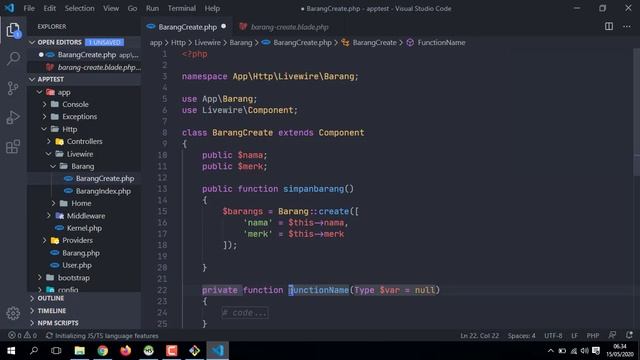Screen dimensions: 640x360
Task: Open the Extensions view icon
Action: point(13,147)
